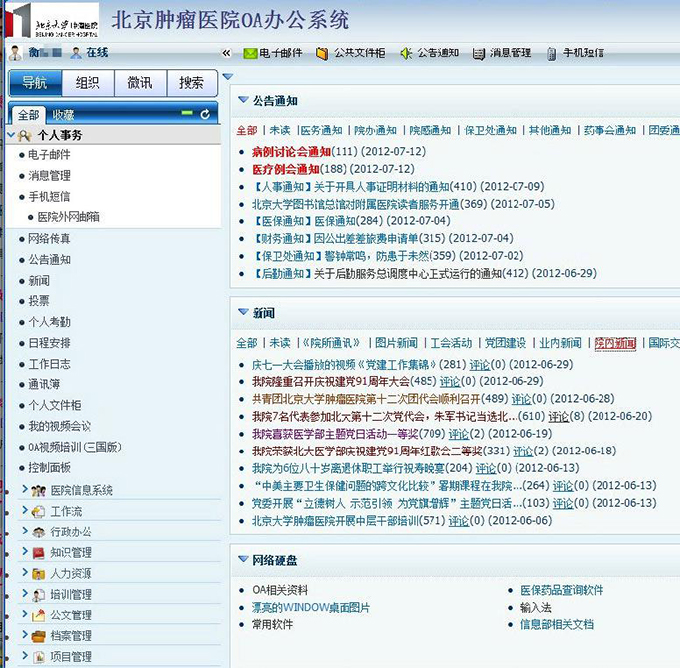The image size is (680, 668).
Task: Click the 在线 status icon
Action: click(x=76, y=53)
